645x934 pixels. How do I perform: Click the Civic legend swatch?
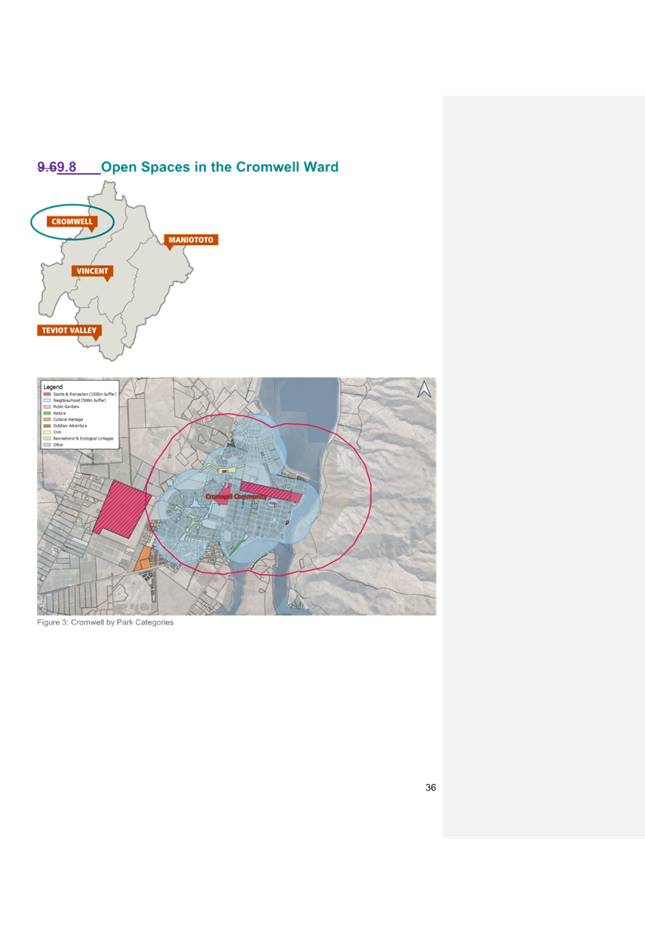tap(47, 432)
